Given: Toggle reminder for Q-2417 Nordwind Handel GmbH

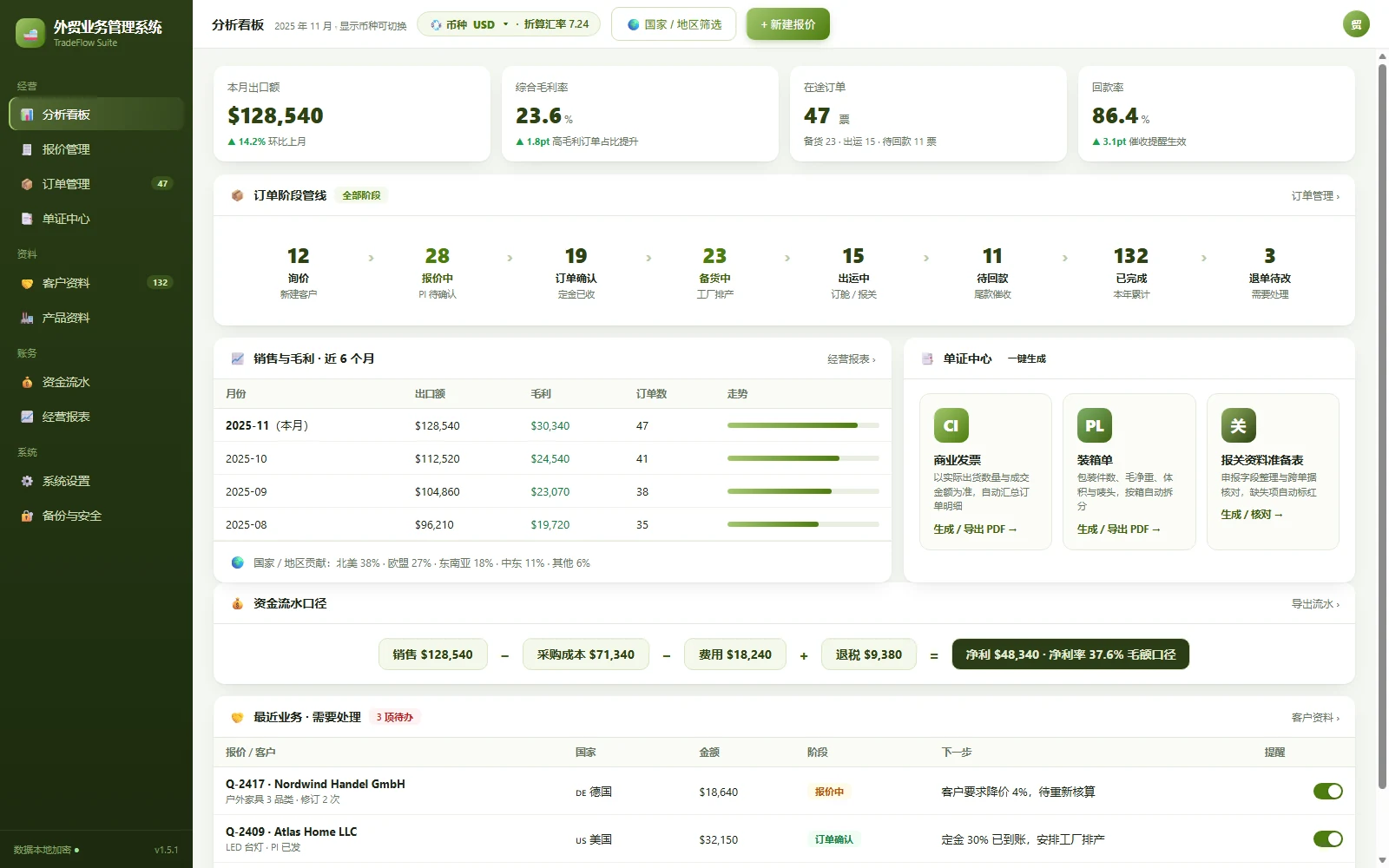Looking at the screenshot, I should [x=1327, y=792].
